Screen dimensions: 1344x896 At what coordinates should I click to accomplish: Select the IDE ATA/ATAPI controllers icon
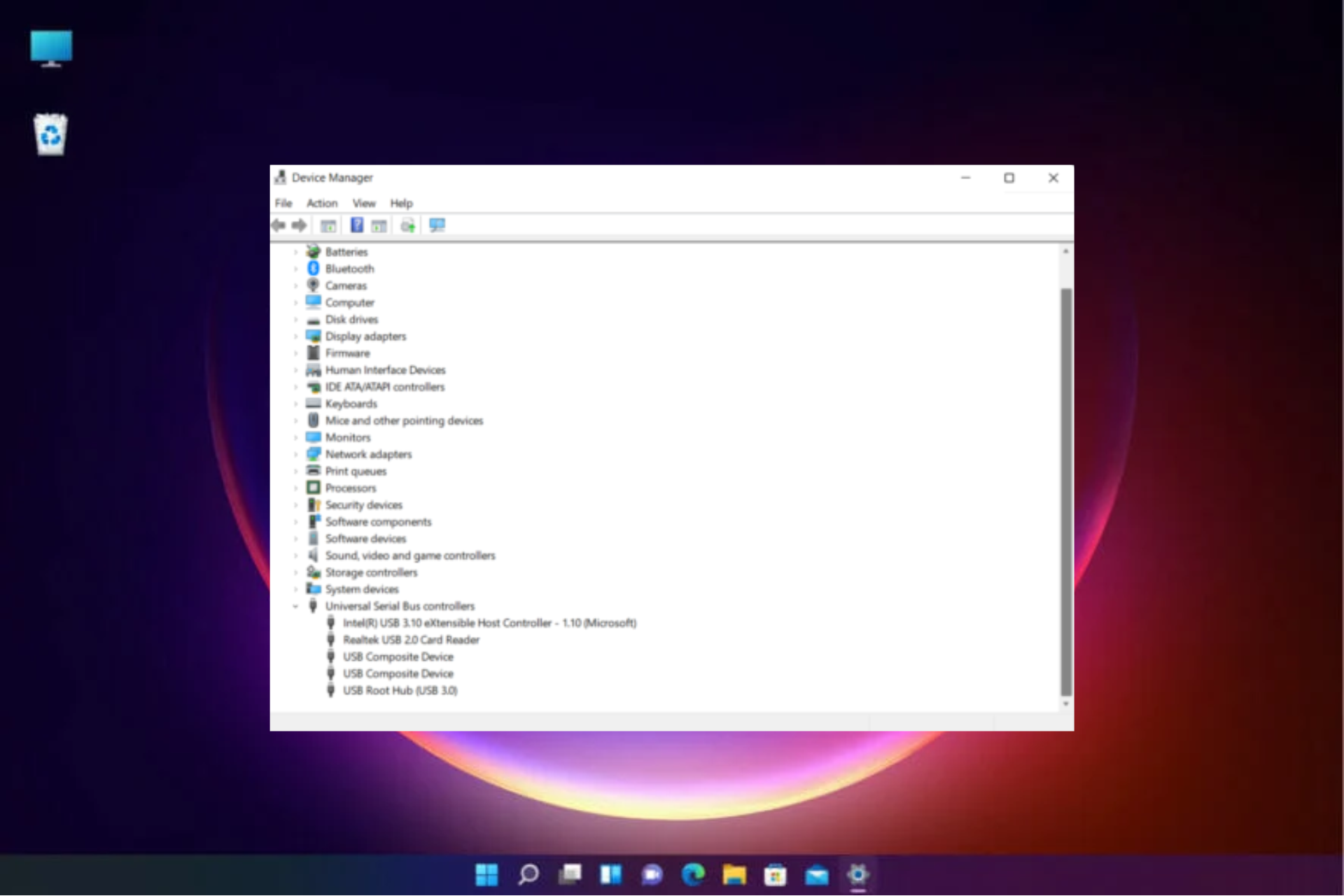click(314, 386)
